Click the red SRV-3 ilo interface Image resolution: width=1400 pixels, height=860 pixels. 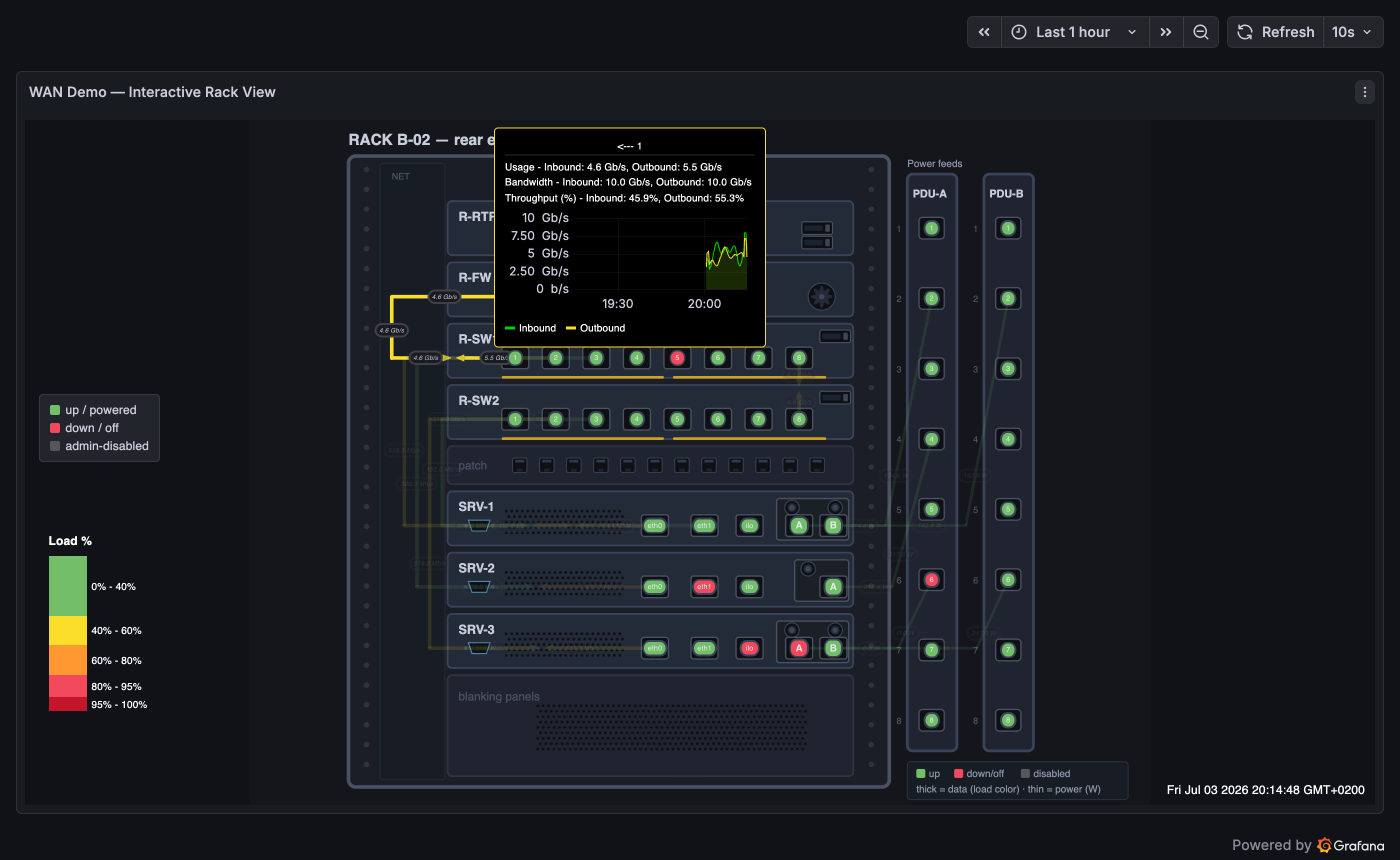pos(749,648)
